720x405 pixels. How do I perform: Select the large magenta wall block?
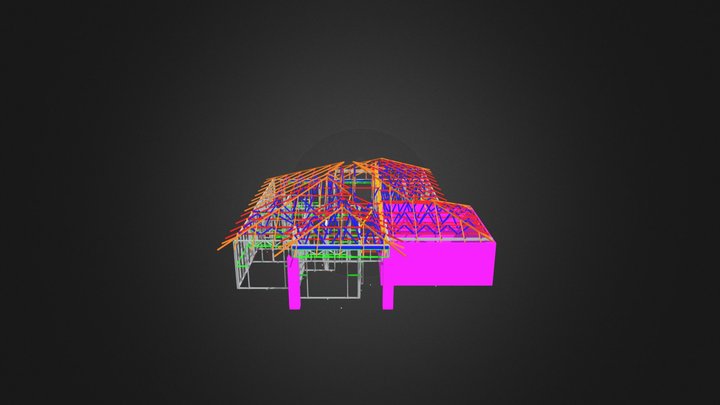[x=443, y=263]
